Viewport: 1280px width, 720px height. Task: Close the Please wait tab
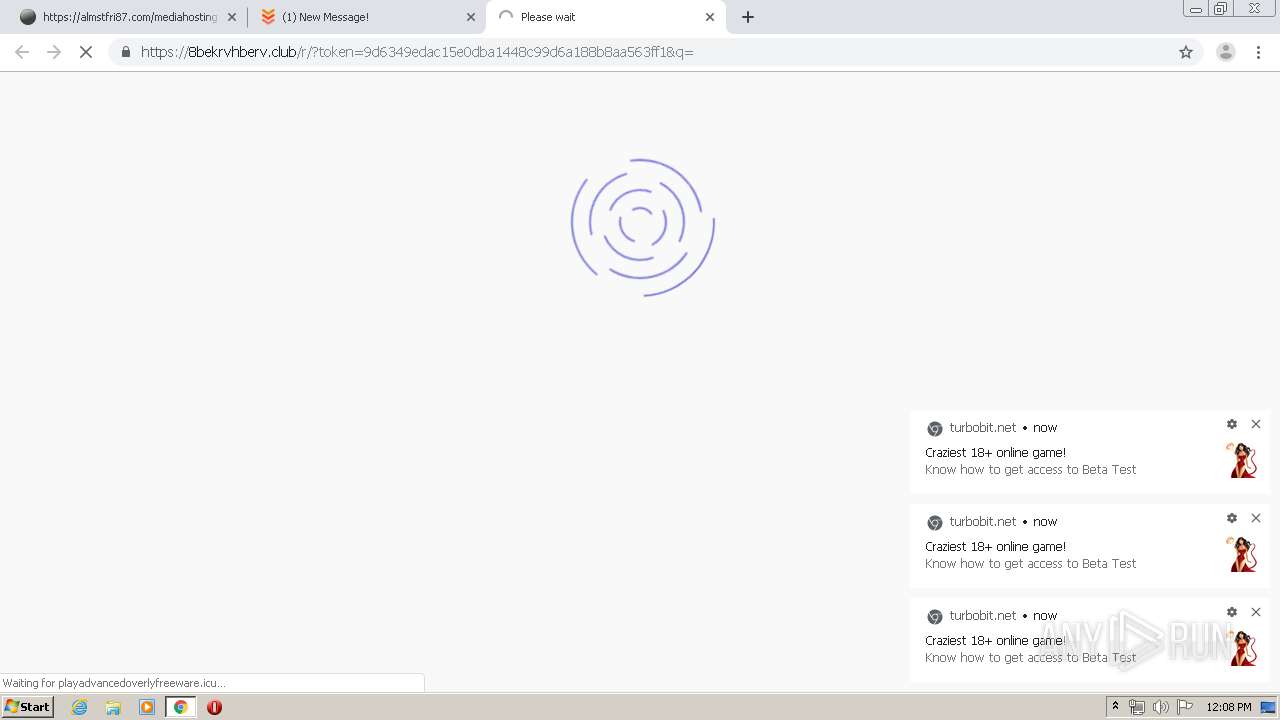pos(710,17)
